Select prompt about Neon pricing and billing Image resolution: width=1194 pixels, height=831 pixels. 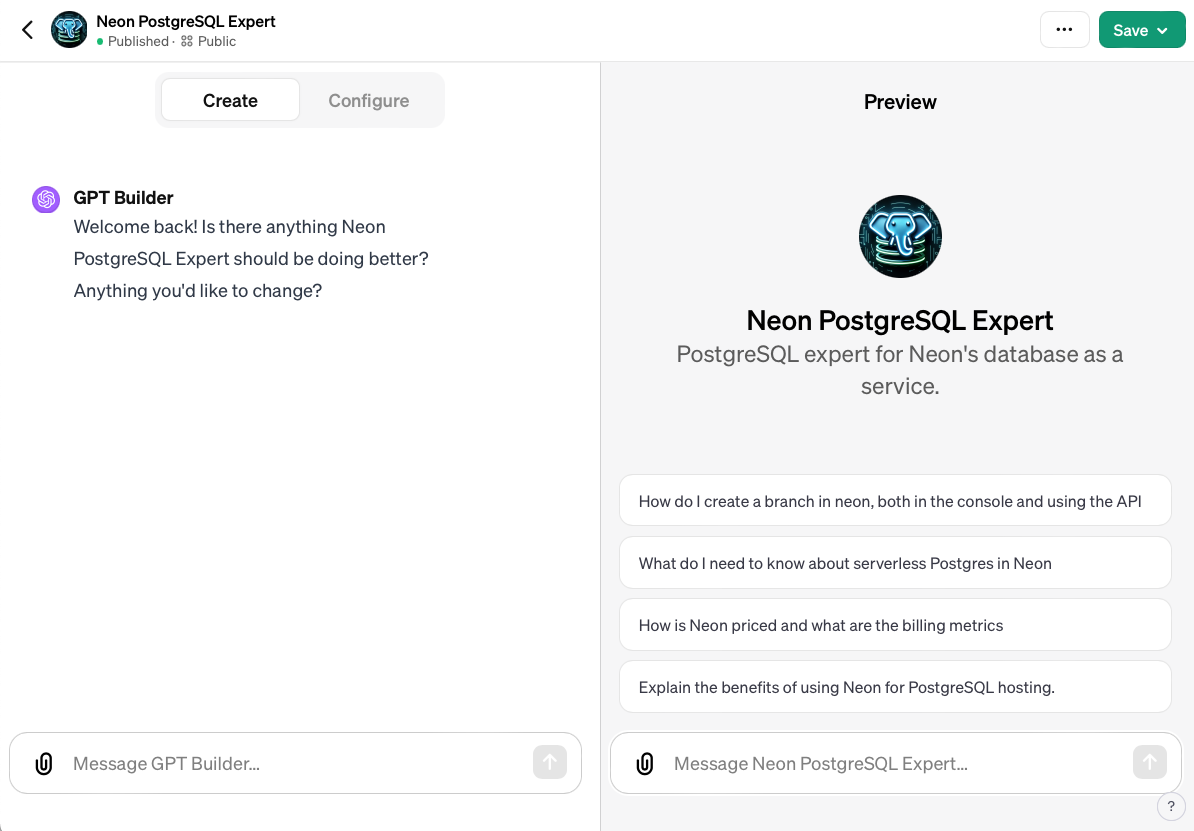pyautogui.click(x=895, y=625)
